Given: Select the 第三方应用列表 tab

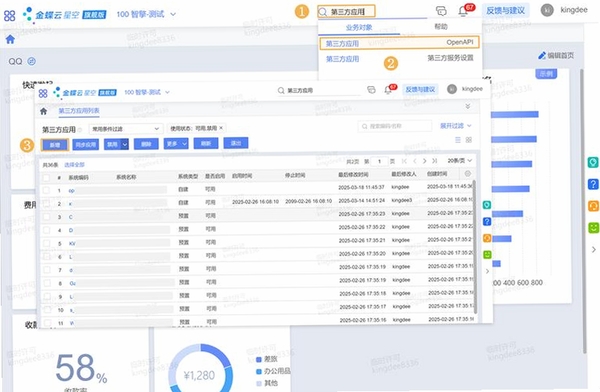Looking at the screenshot, I should click(x=79, y=111).
